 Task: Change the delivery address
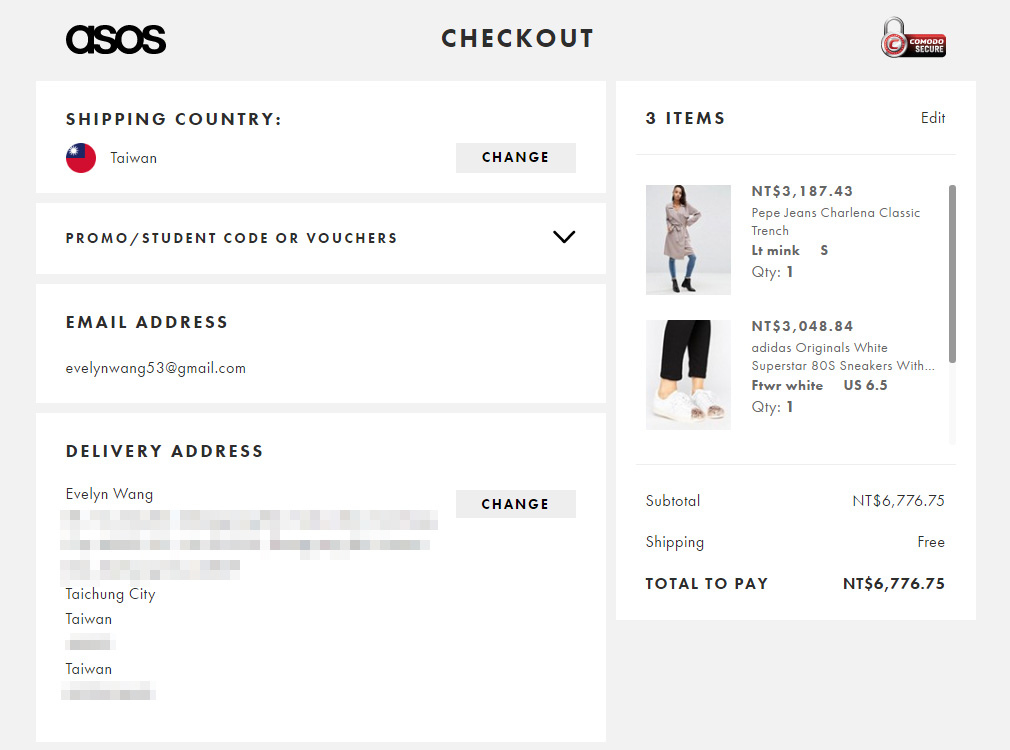coord(515,504)
